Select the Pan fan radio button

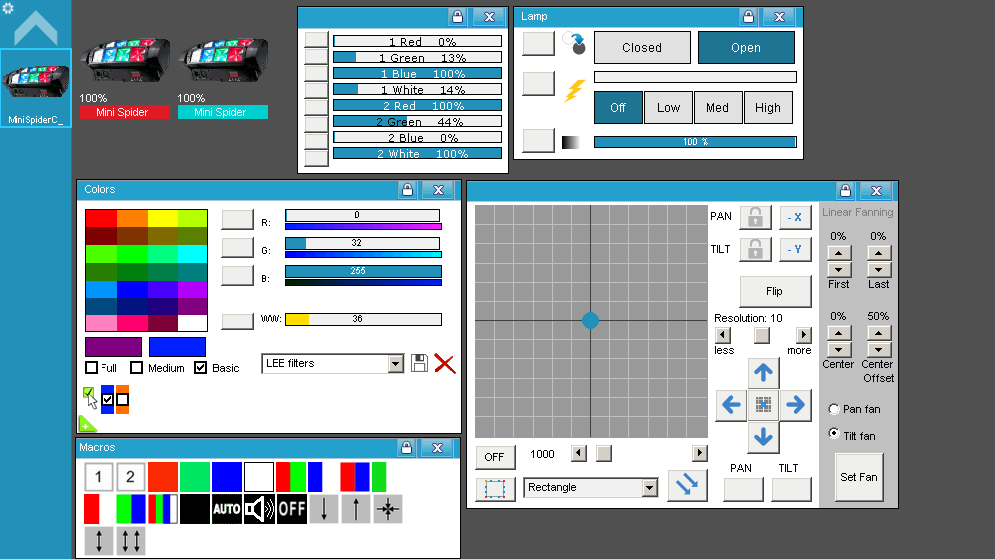coord(834,409)
